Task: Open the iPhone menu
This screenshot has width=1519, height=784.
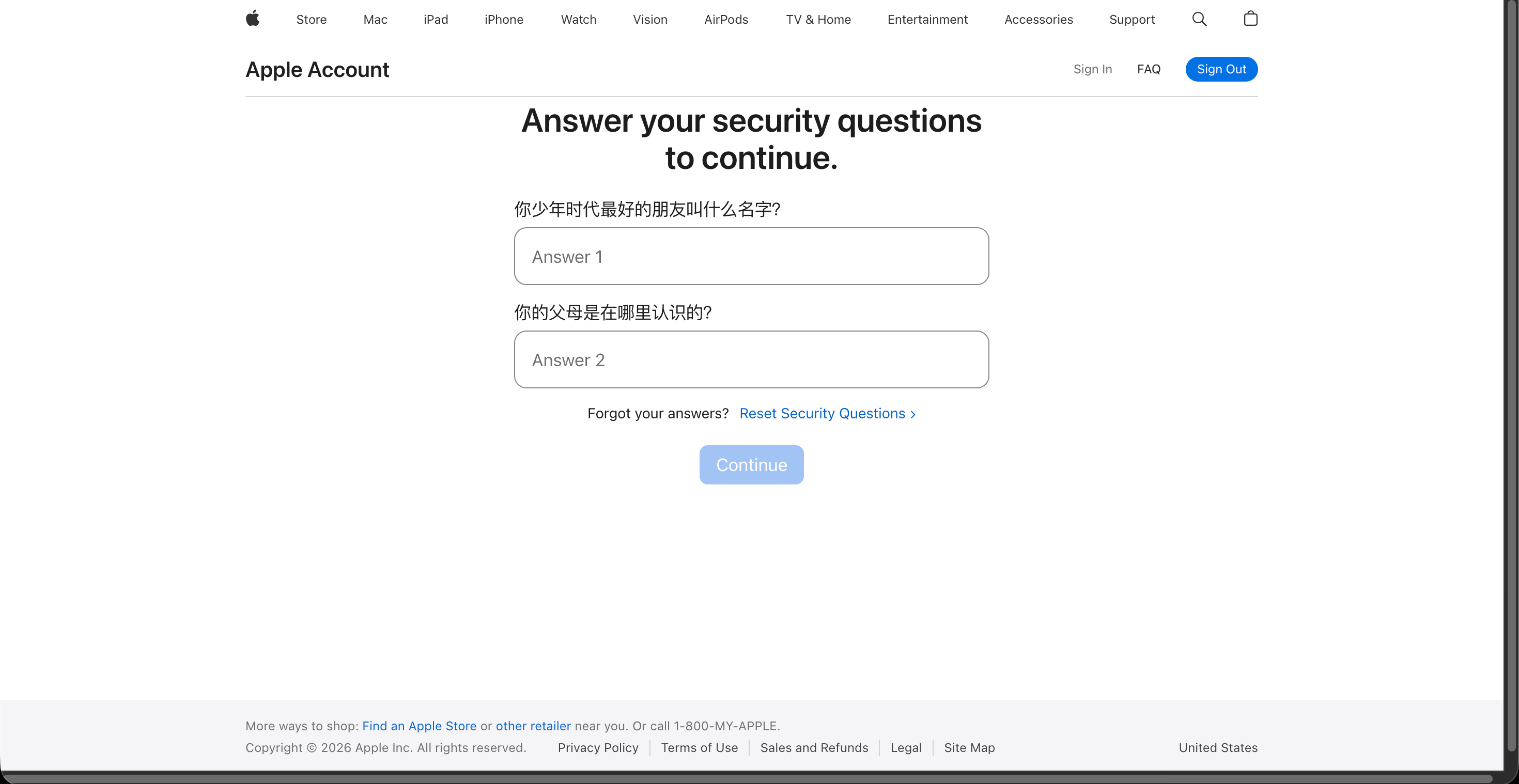Action: [x=504, y=20]
